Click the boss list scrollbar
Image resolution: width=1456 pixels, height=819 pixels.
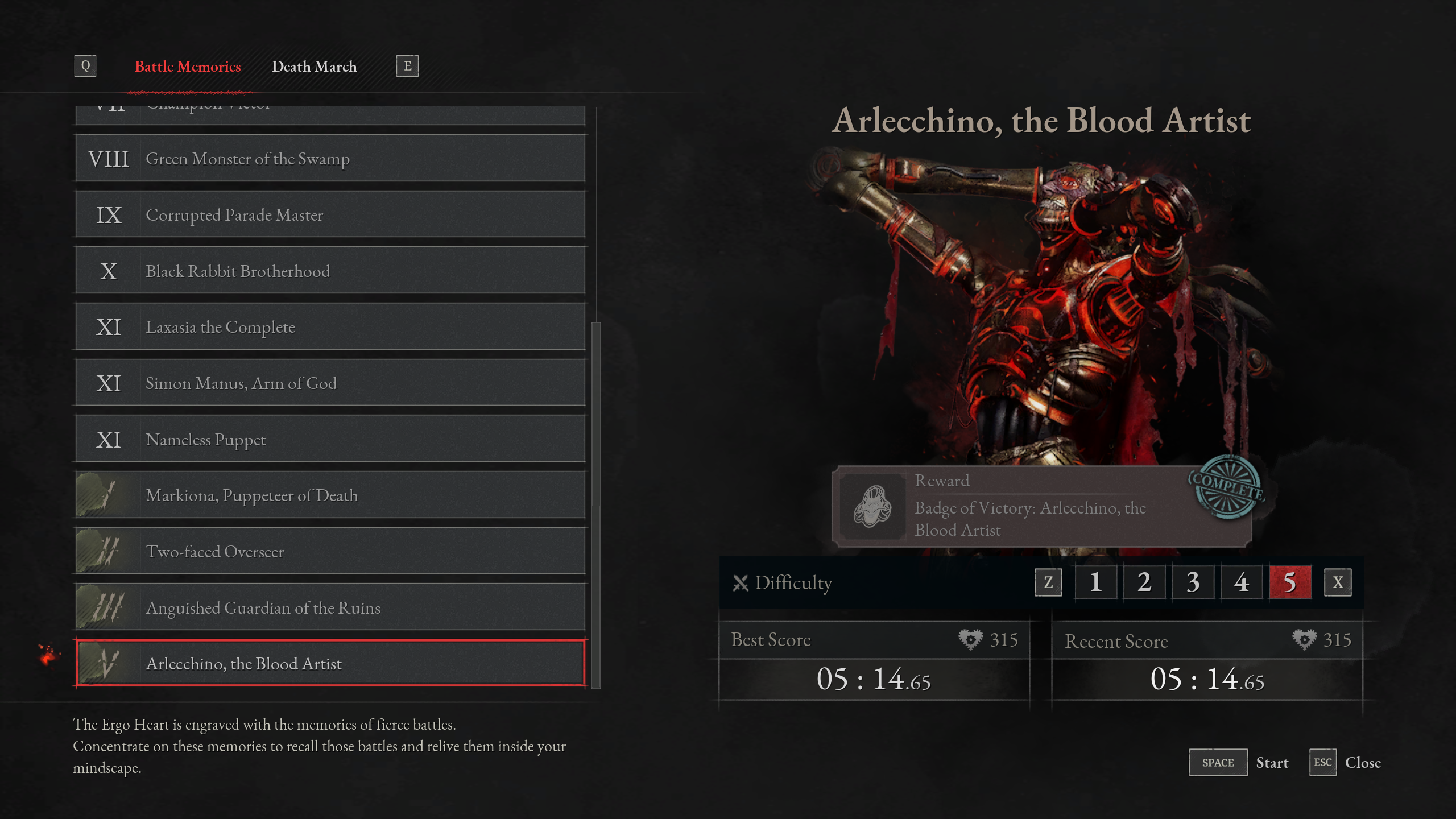(596, 505)
